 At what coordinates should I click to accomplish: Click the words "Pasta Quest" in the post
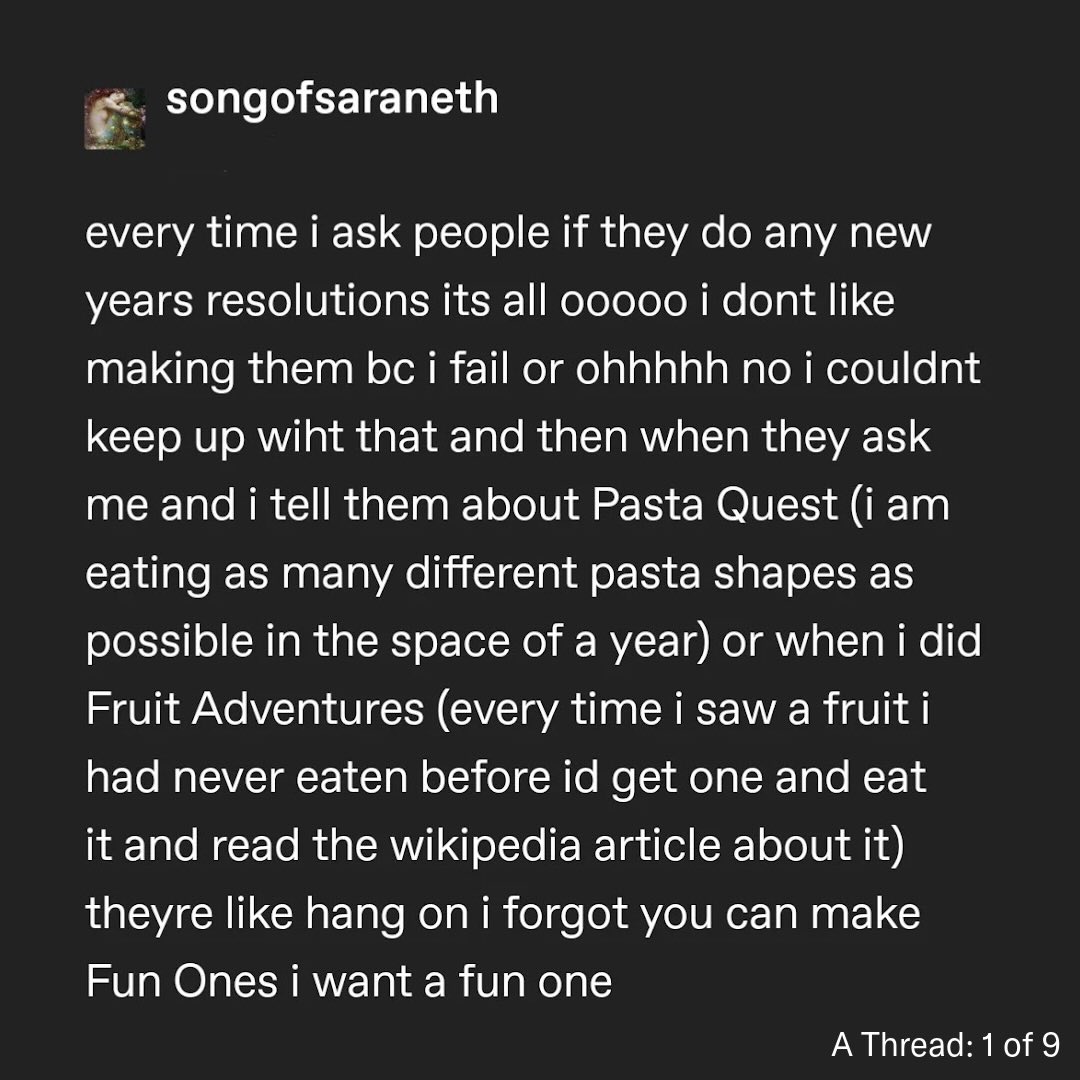point(714,506)
